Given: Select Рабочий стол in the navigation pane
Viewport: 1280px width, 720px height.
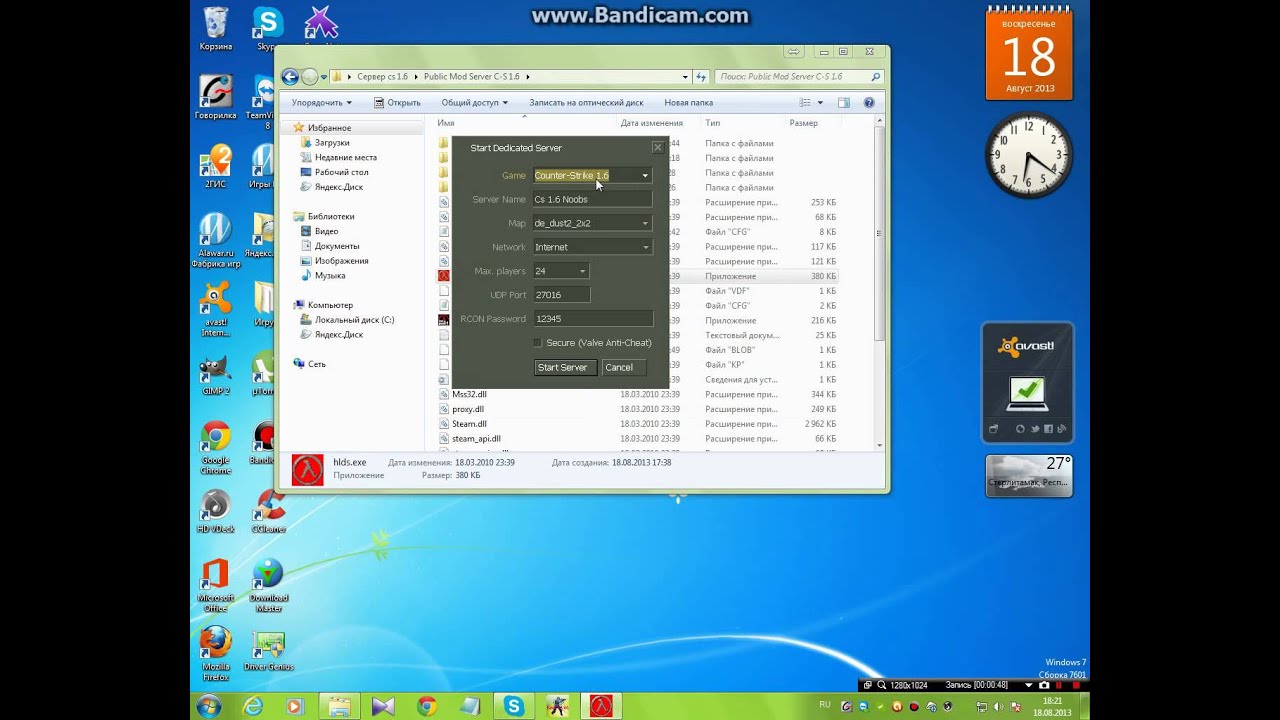Looking at the screenshot, I should point(341,172).
